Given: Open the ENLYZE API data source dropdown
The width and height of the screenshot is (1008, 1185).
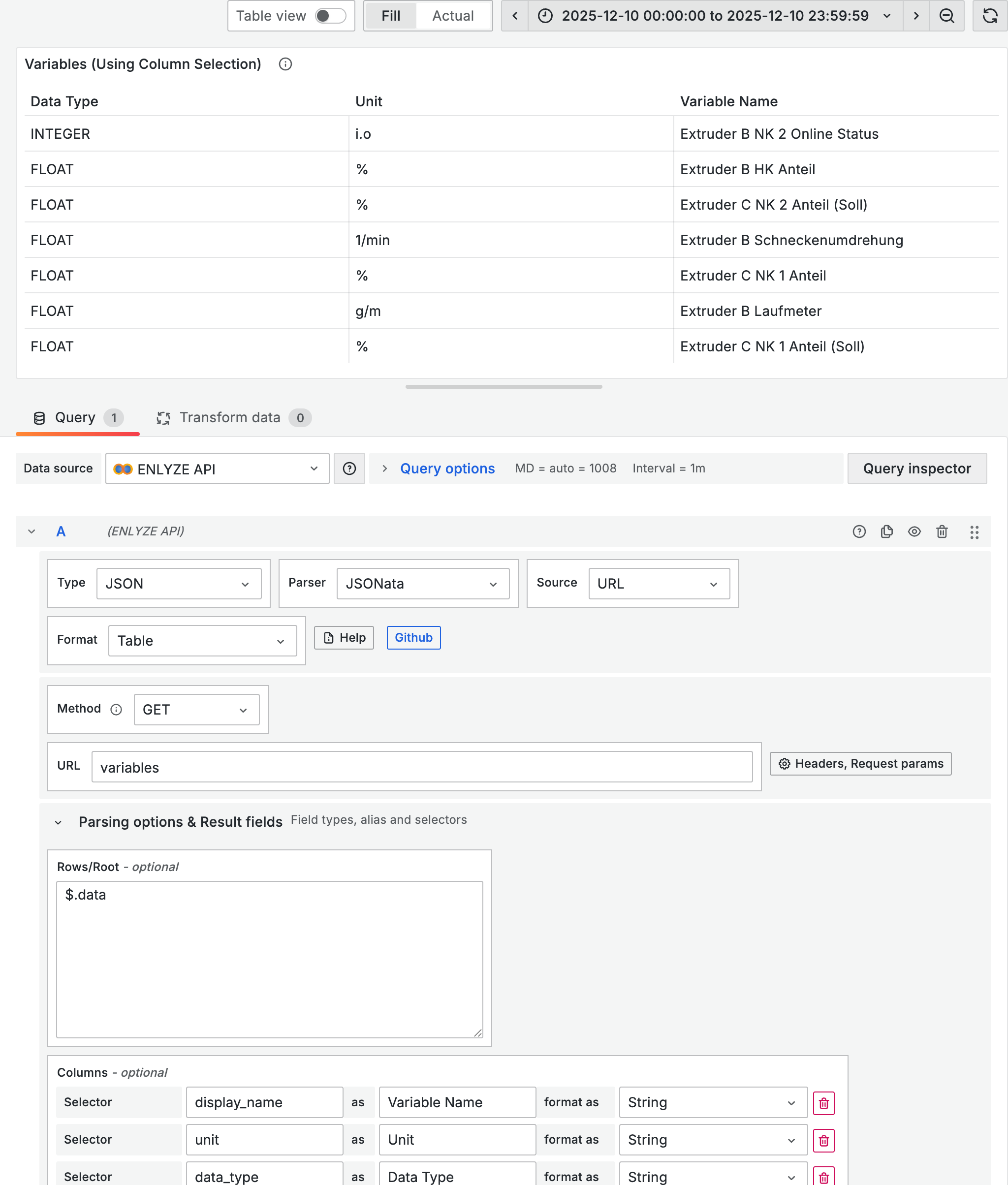Looking at the screenshot, I should [x=217, y=468].
